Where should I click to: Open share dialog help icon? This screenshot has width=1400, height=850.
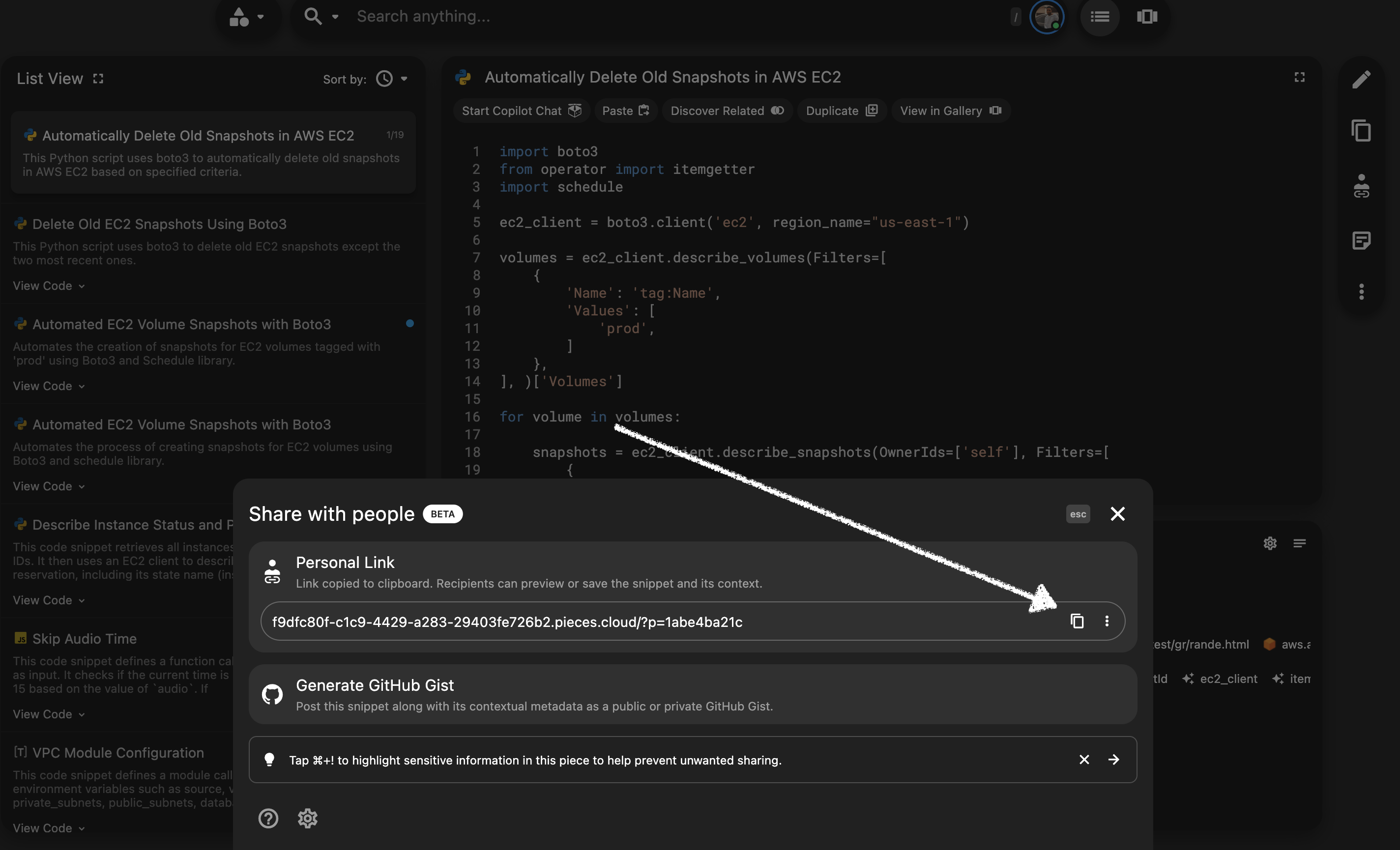pyautogui.click(x=268, y=818)
